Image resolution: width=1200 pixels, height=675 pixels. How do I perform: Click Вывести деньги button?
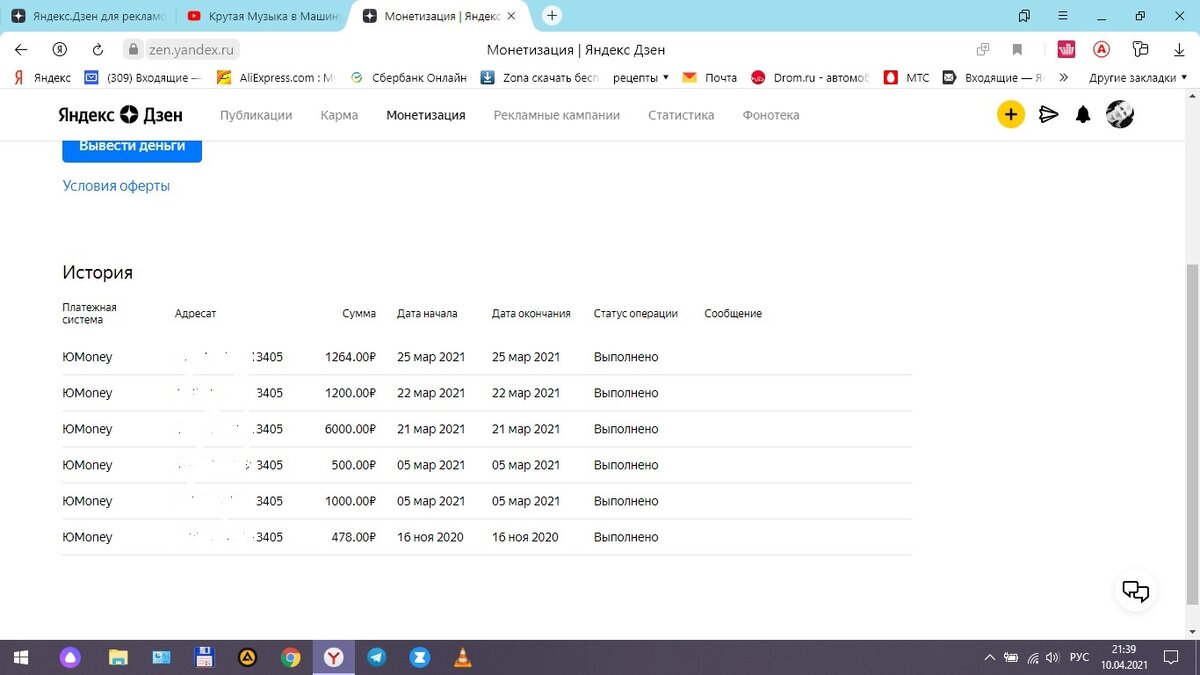coord(132,146)
